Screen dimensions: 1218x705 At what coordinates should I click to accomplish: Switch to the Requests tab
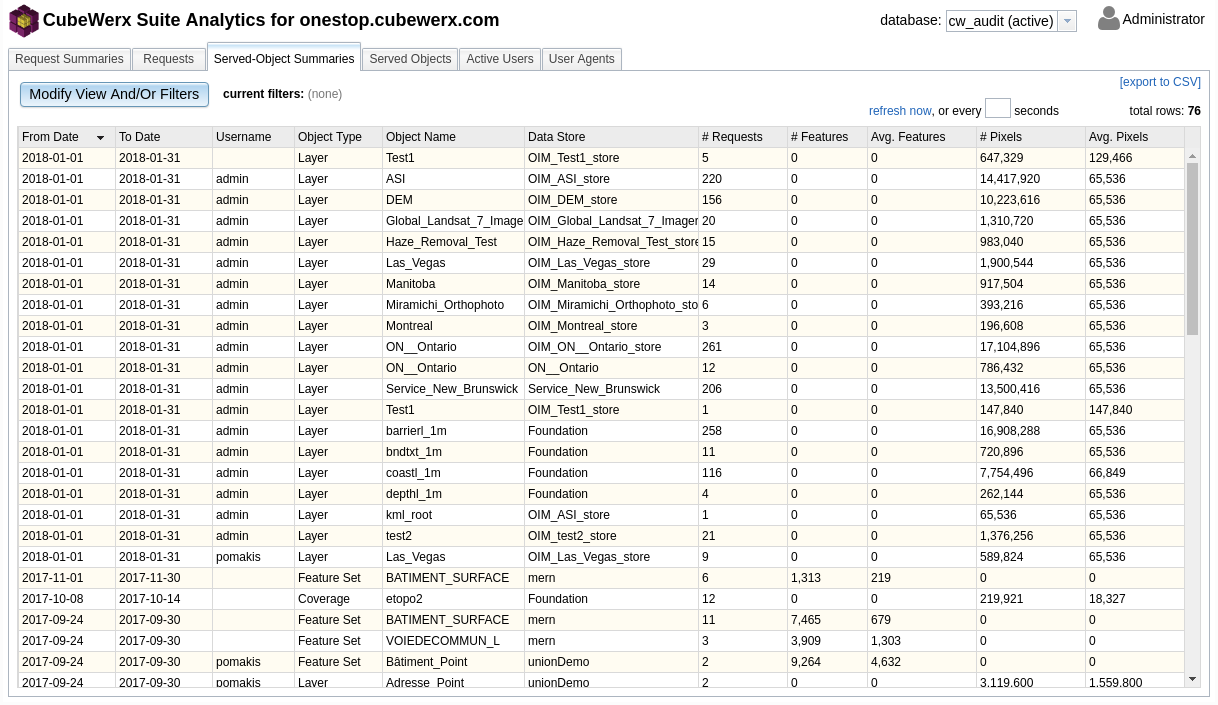click(x=168, y=59)
